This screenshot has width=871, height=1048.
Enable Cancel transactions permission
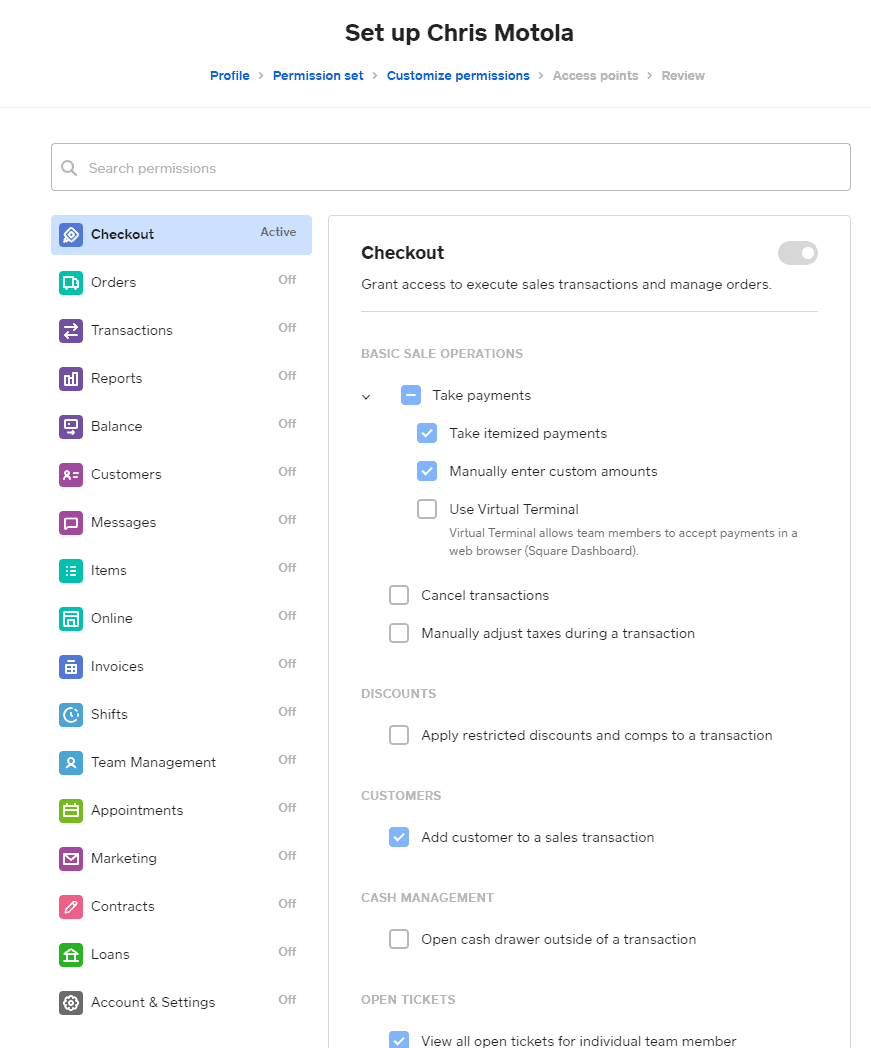point(399,595)
